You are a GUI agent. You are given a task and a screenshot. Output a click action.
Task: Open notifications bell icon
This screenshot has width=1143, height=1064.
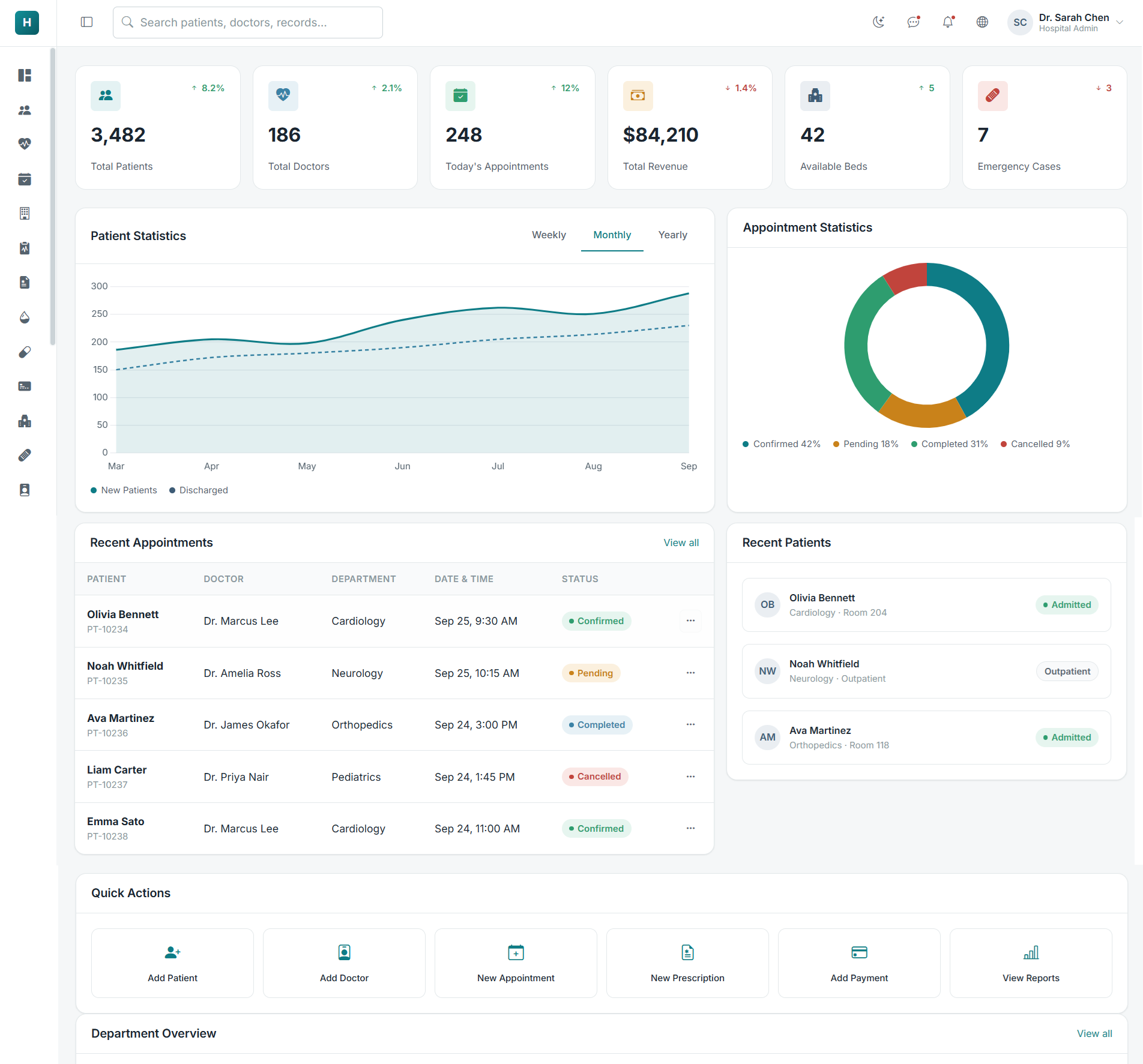948,22
